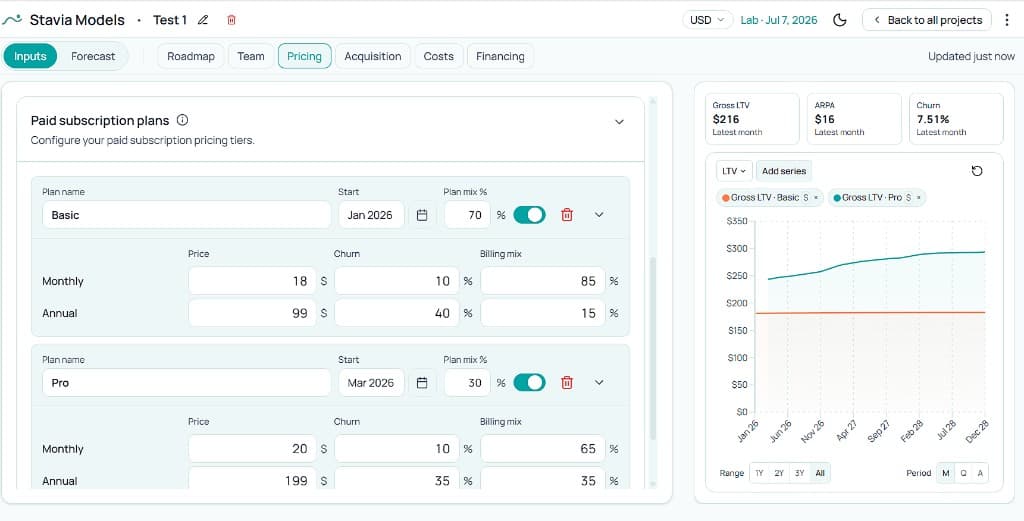Image resolution: width=1024 pixels, height=521 pixels.
Task: Collapse the Pro plan details chevron
Action: coord(599,383)
